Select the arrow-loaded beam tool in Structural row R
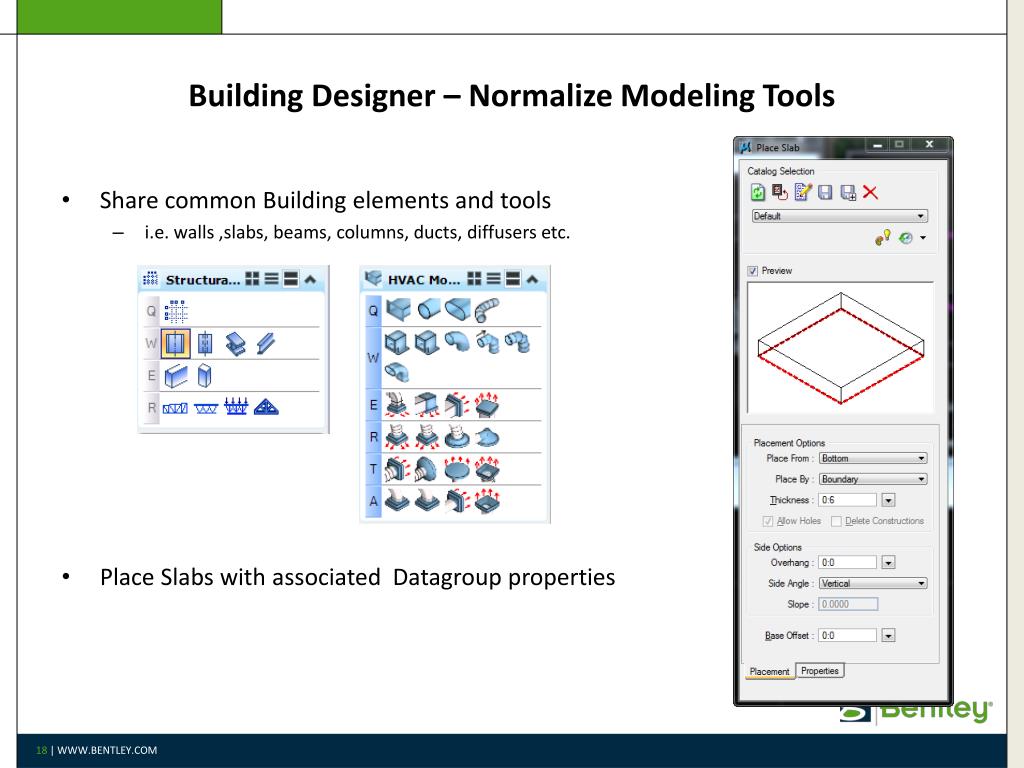The height and width of the screenshot is (768, 1024). pyautogui.click(x=236, y=407)
